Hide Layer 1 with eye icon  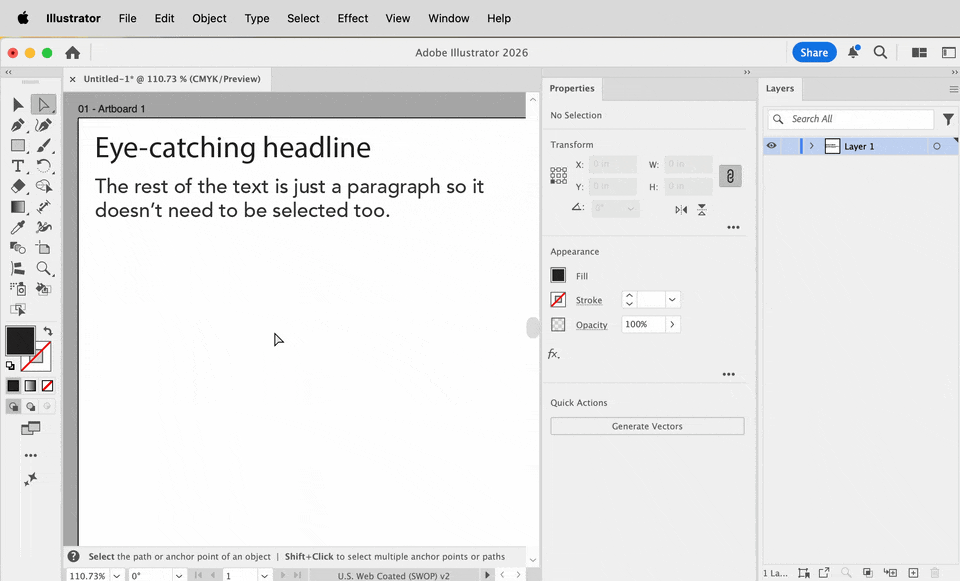click(x=771, y=146)
